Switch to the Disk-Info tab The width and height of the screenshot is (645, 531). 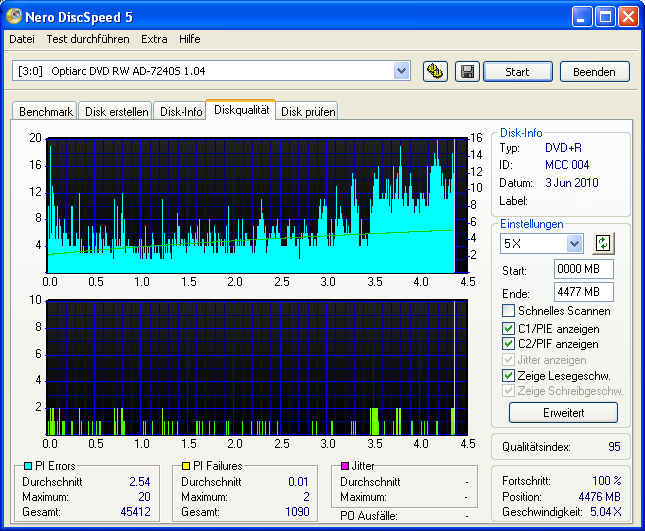click(x=181, y=111)
